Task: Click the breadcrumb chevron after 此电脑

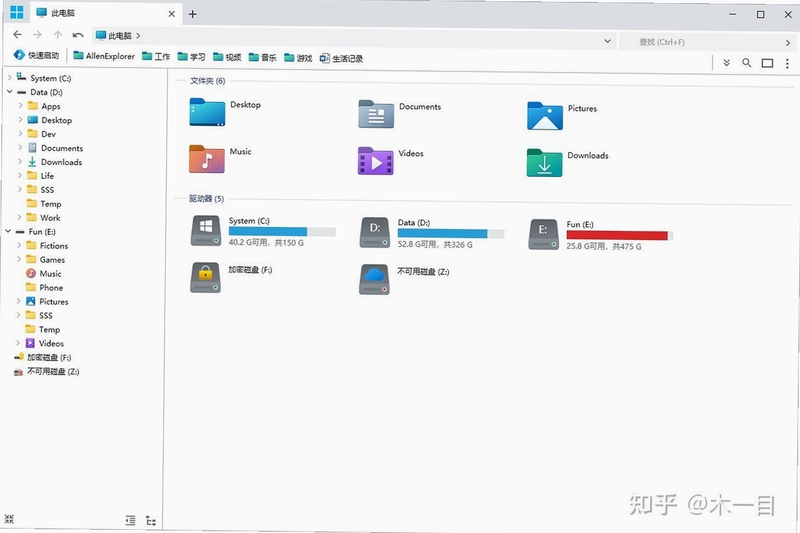Action: [138, 36]
